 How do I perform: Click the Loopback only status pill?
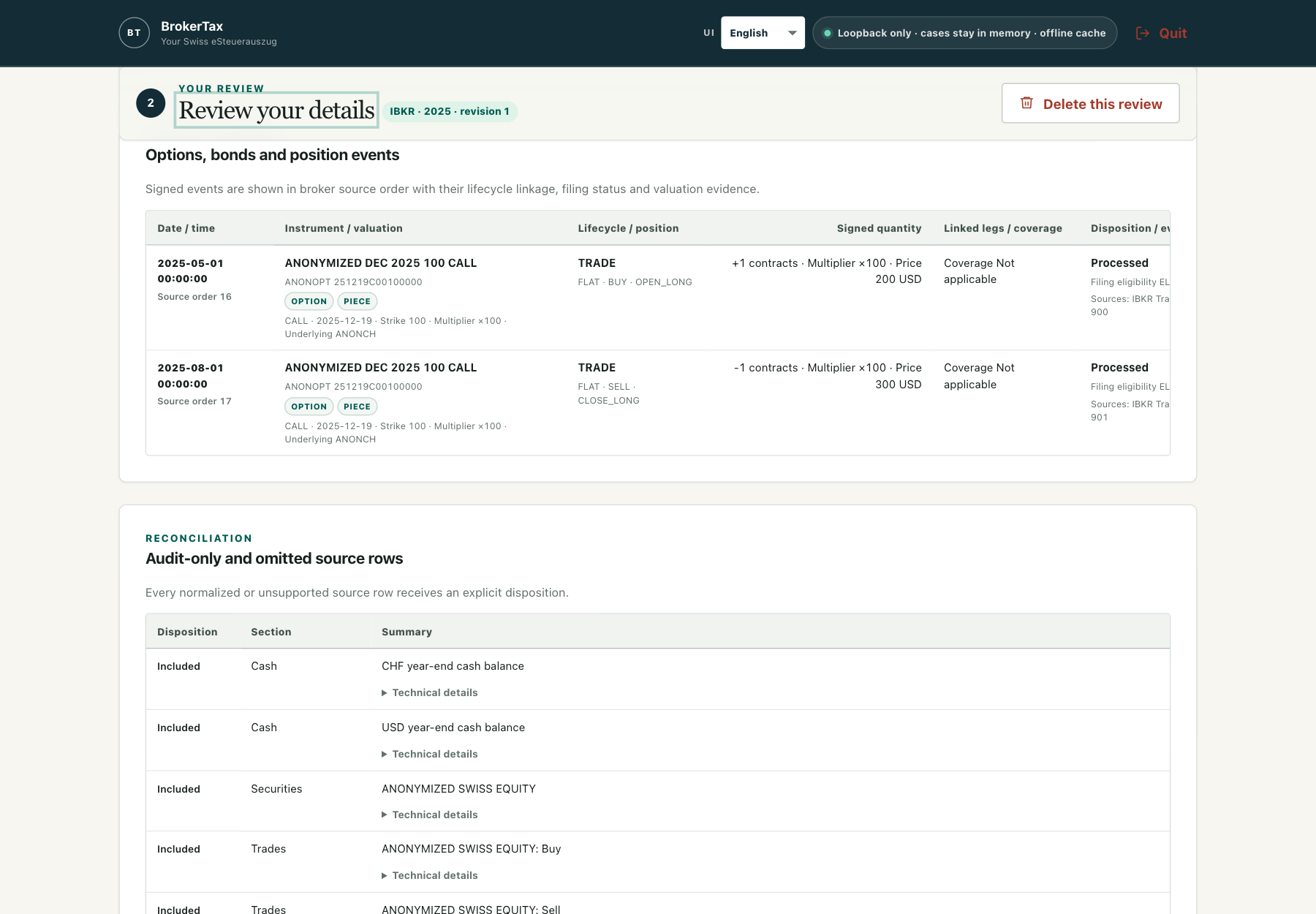[x=964, y=33]
